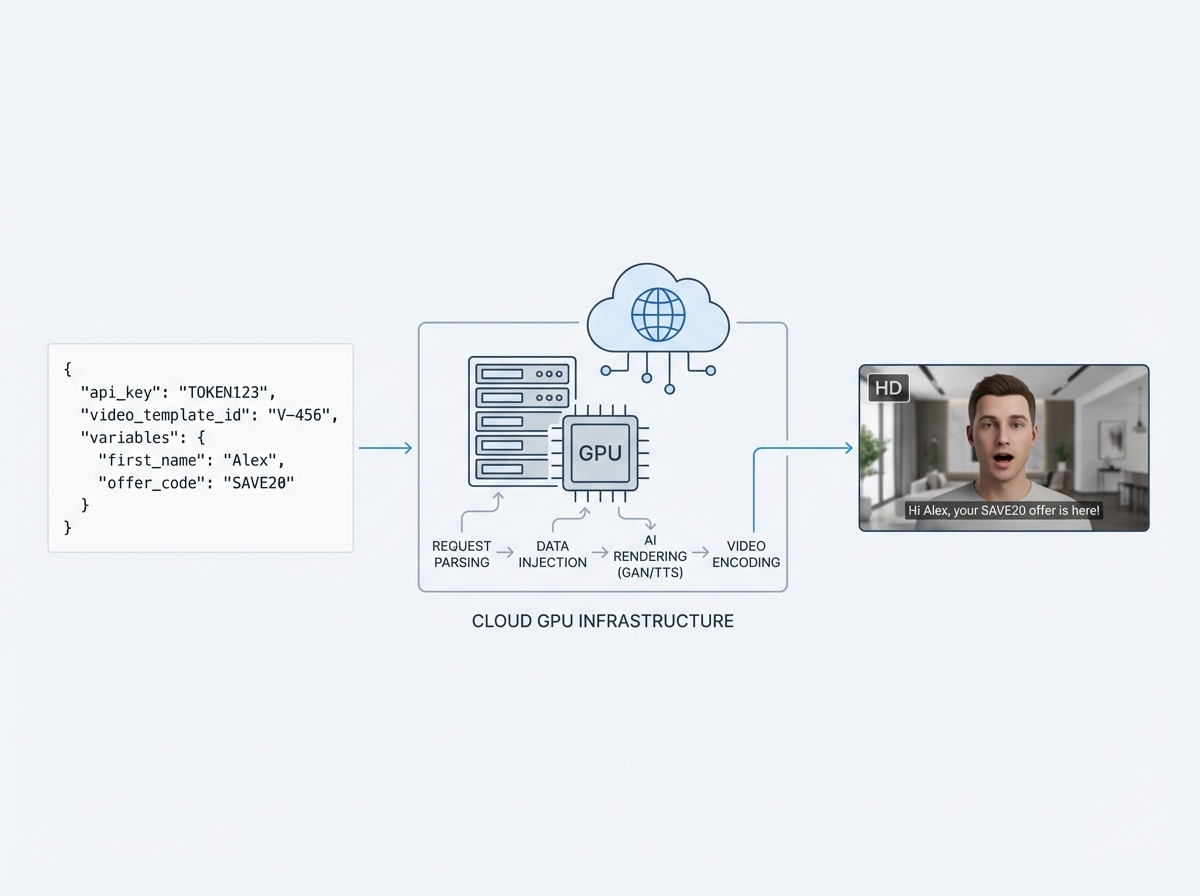Switch to the CLOUD GPU INFRASTRUCTURE tab

coord(603,621)
